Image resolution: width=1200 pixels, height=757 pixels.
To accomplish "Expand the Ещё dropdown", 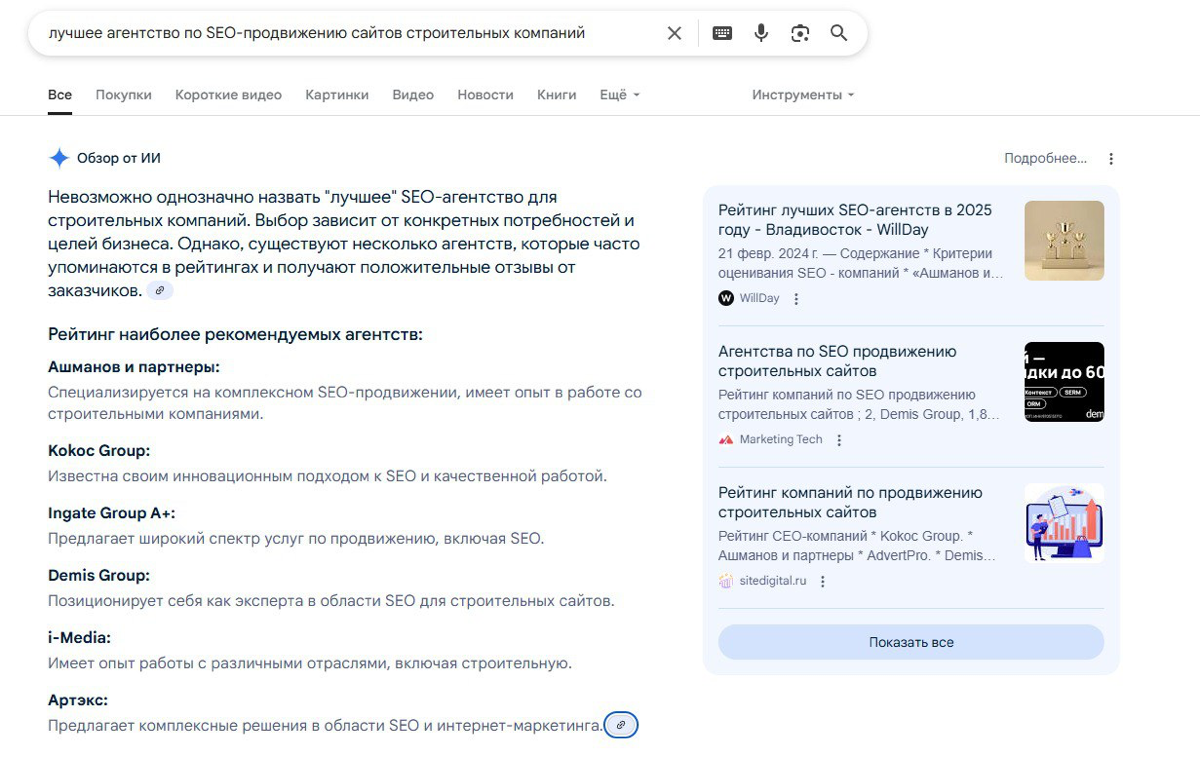I will (619, 95).
